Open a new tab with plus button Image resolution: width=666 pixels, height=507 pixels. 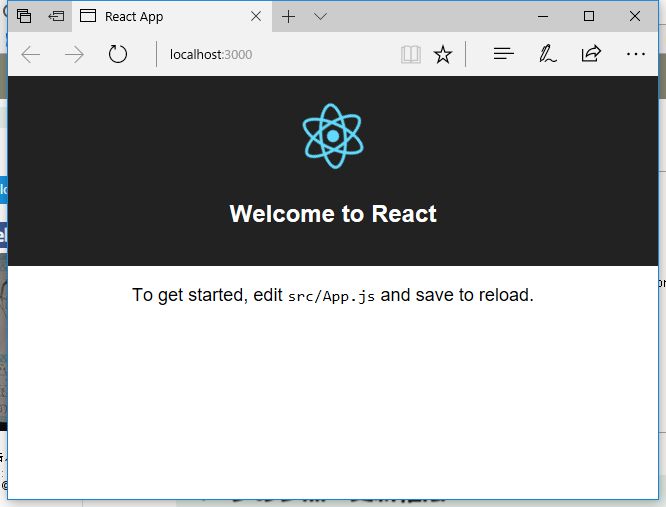click(x=288, y=17)
